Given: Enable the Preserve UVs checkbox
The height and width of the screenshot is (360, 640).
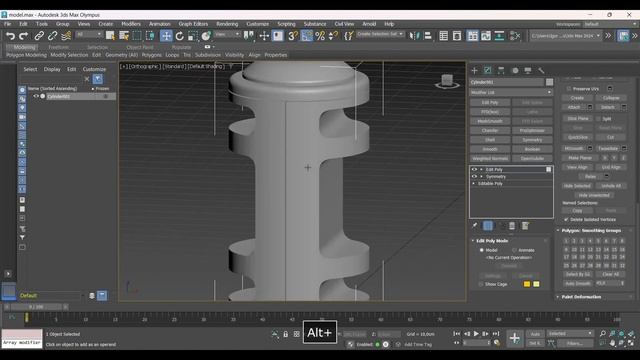Looking at the screenshot, I should click(569, 88).
